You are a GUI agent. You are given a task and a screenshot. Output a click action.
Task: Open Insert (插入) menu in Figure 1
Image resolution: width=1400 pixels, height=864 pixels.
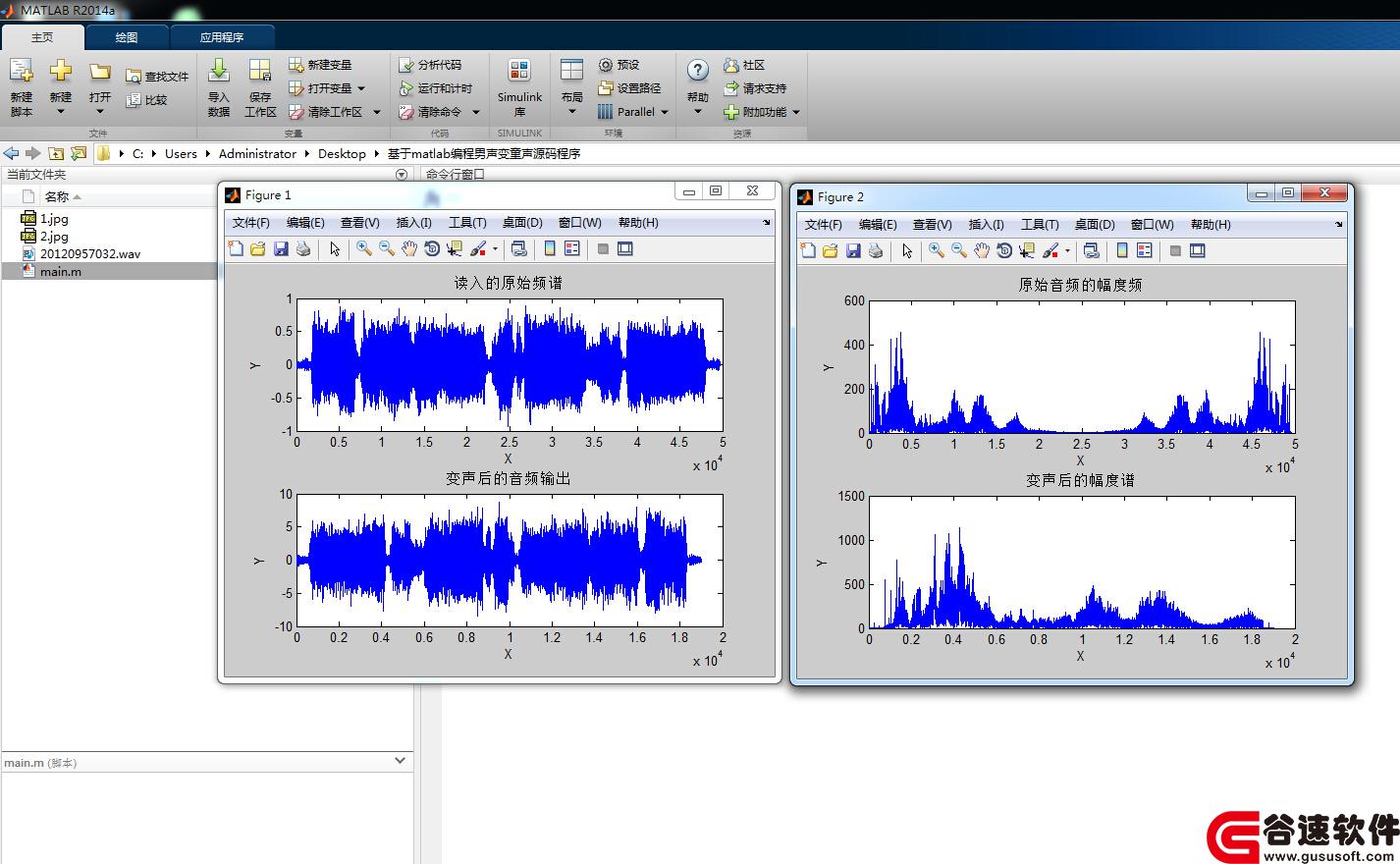pos(414,223)
